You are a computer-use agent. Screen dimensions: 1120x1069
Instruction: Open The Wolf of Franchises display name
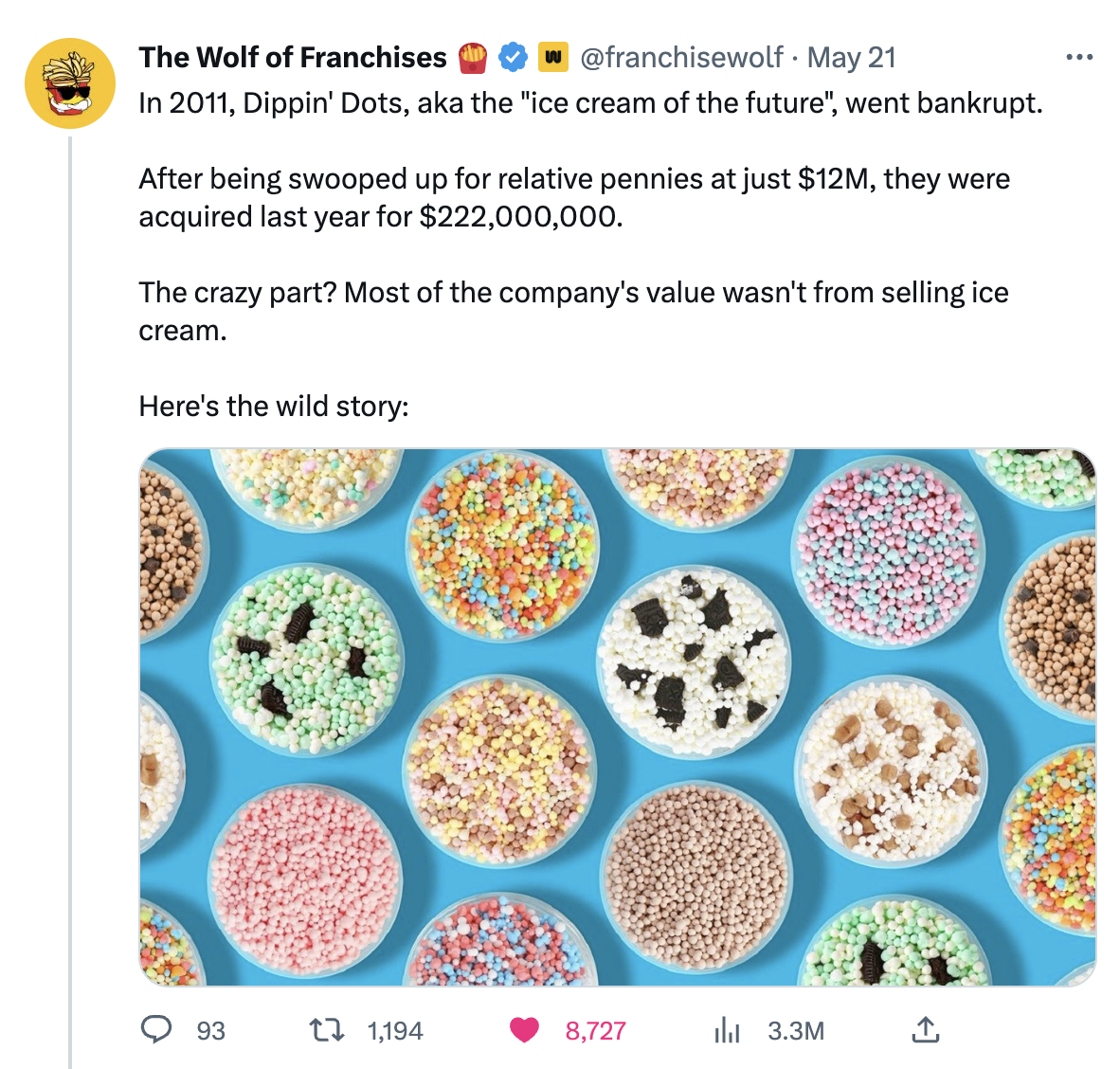pos(293,57)
